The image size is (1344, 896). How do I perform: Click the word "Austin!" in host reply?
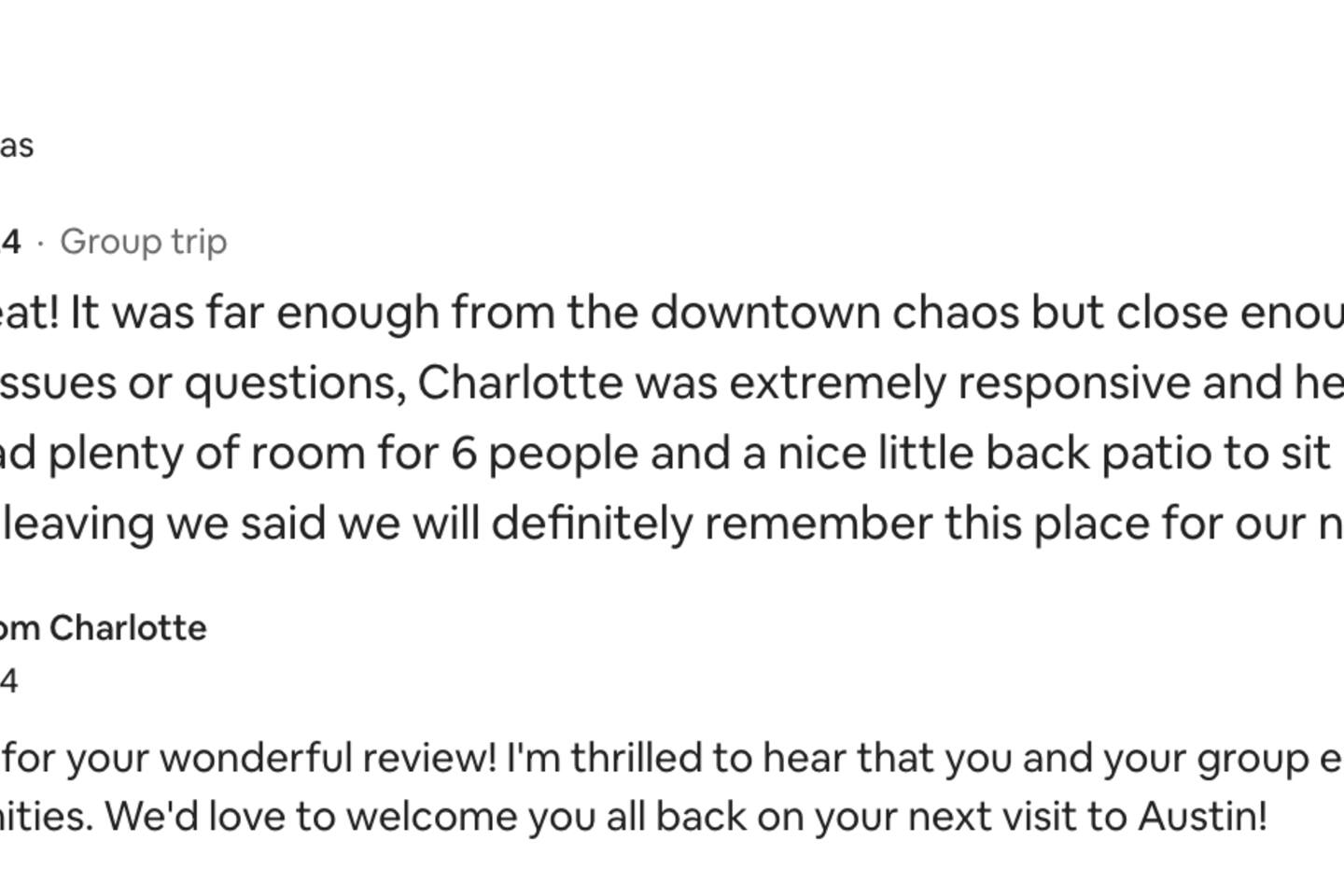point(1202,817)
